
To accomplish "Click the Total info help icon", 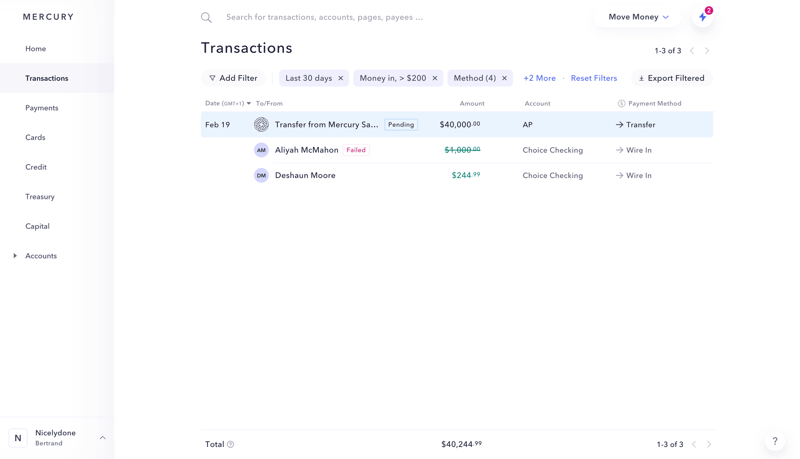I will (x=231, y=444).
